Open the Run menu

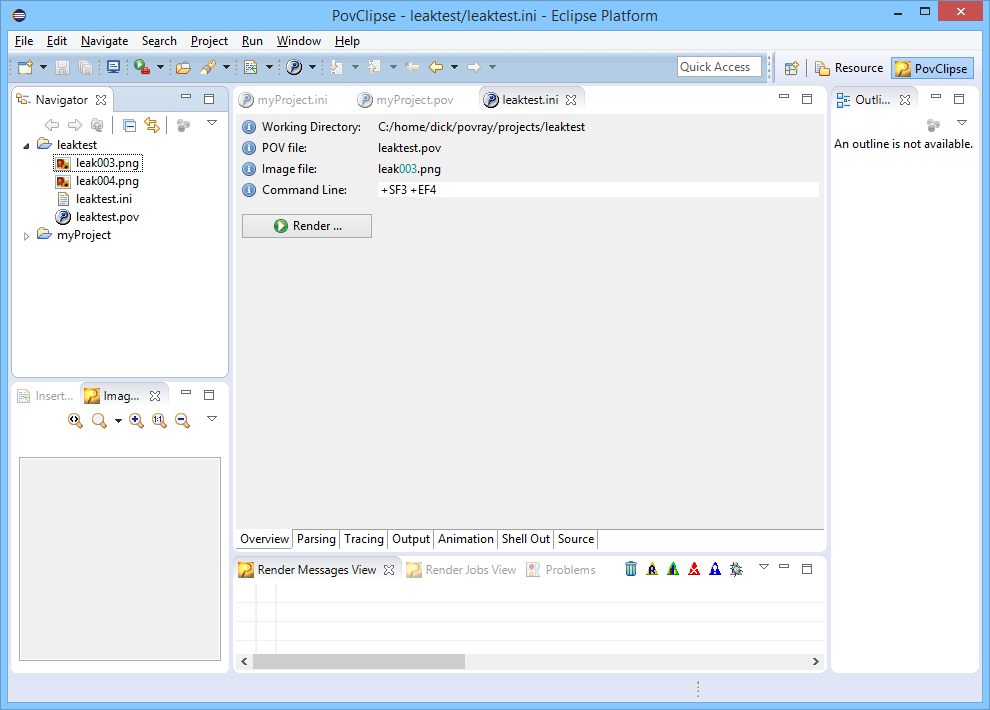tap(252, 41)
